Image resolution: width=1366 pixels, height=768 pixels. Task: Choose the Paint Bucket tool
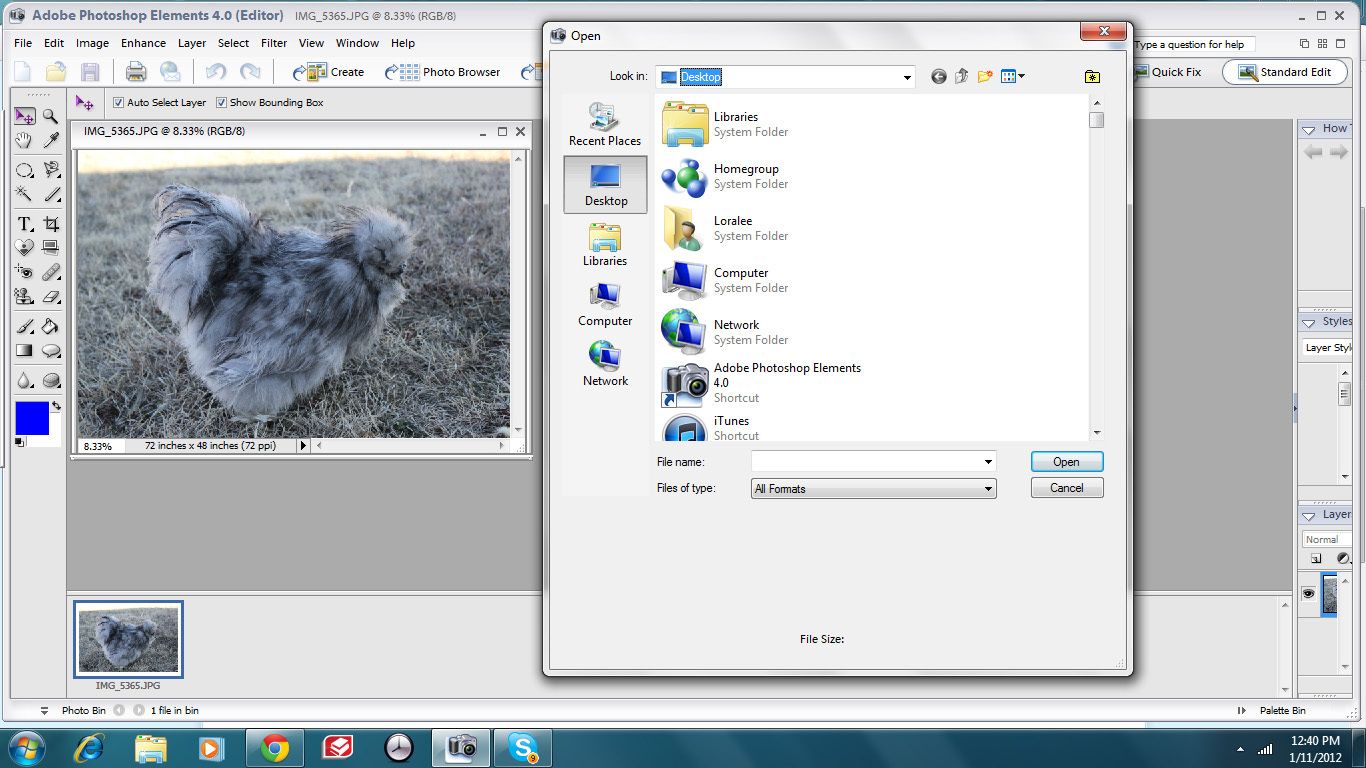(x=51, y=326)
